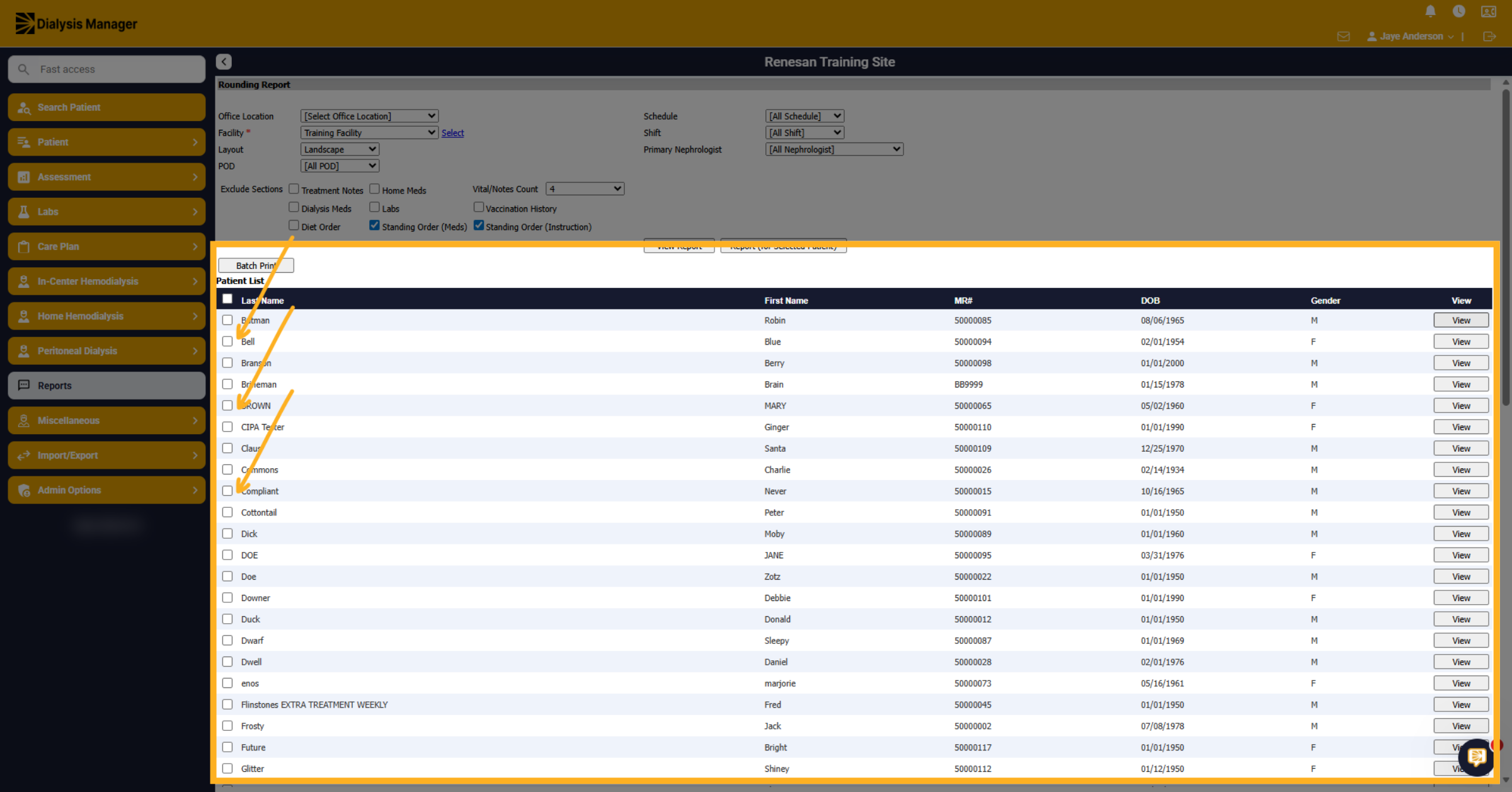
Task: Click View button for Peter Cottontail
Action: (1461, 512)
